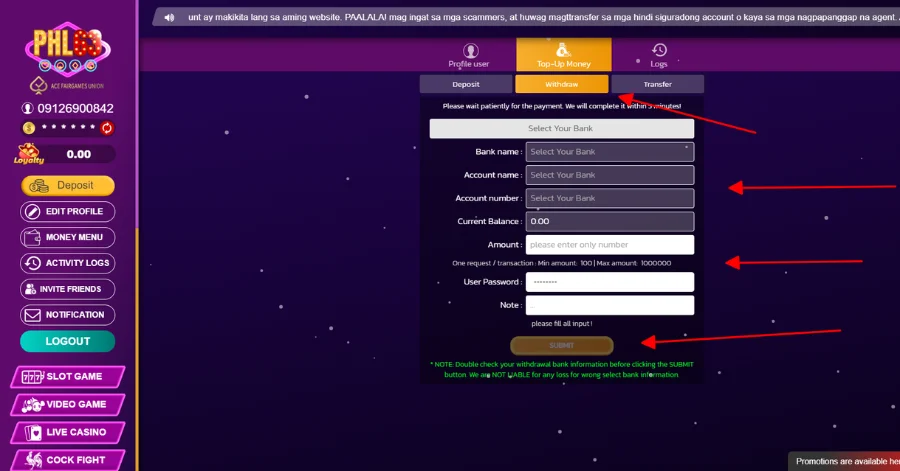Select the Deposit sub-tab

pos(465,85)
